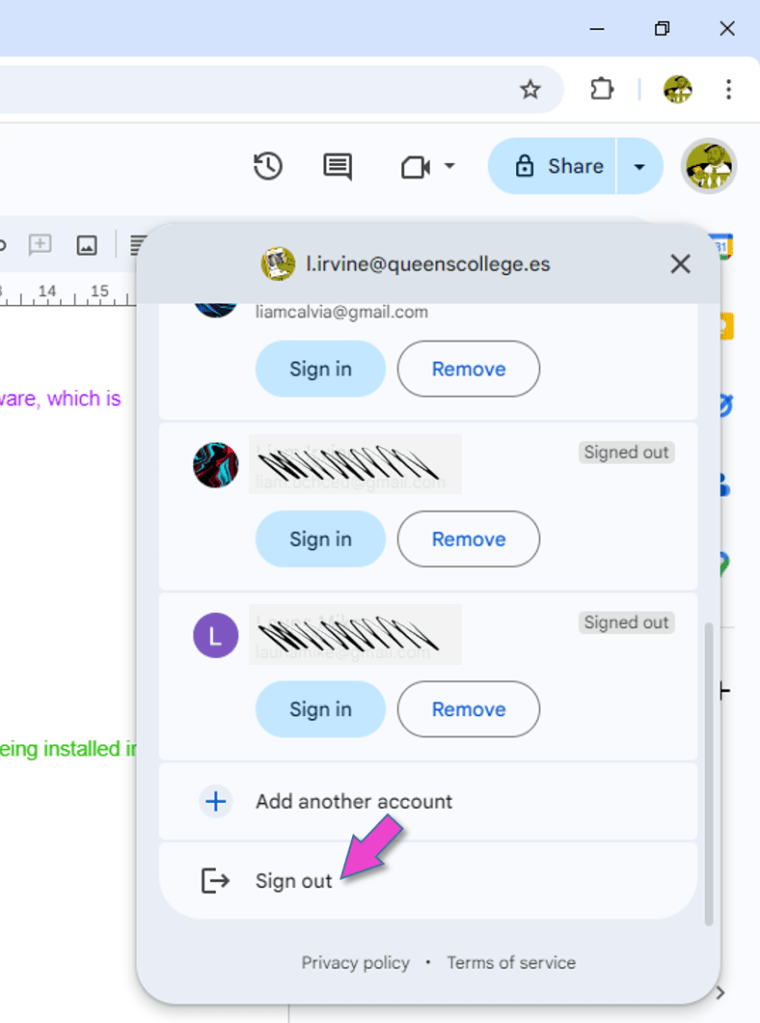
Task: Open Google Calendar in the side panel
Action: click(x=721, y=246)
